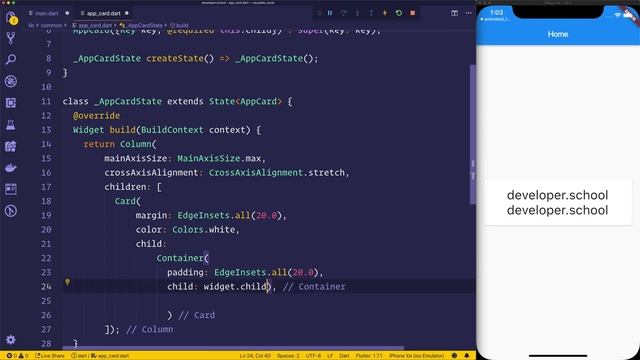Screen dimensions: 640x360
Task: Click the lightbulb code action on line 24
Action: tap(68, 282)
